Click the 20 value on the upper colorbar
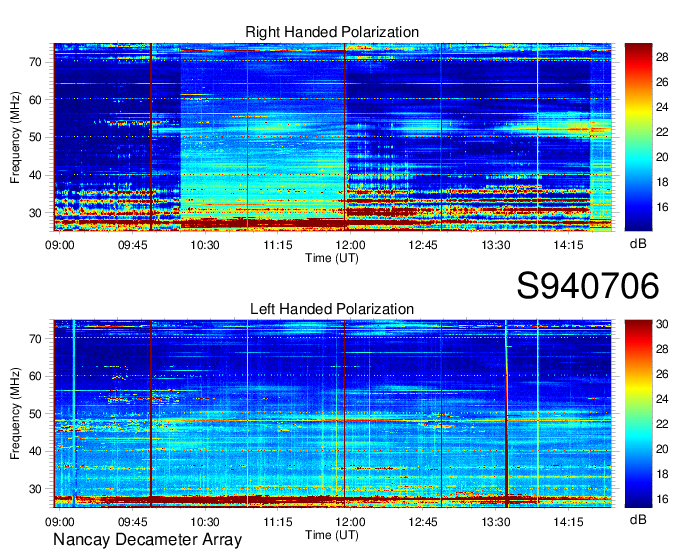 coord(662,157)
